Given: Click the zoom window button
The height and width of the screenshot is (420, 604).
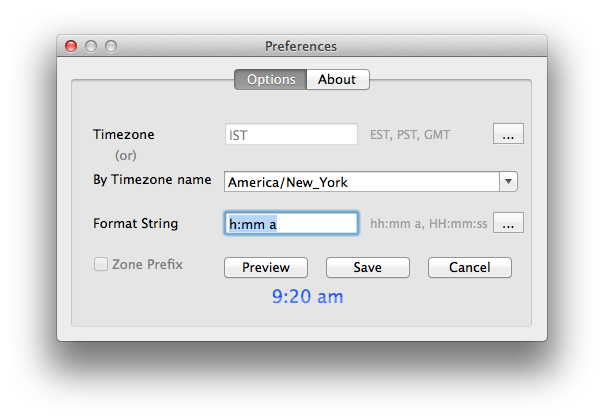Looking at the screenshot, I should (x=111, y=46).
